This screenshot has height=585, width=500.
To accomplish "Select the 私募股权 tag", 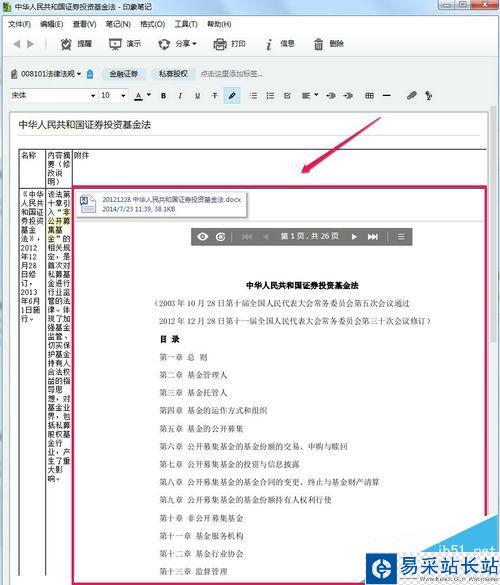I will click(173, 74).
